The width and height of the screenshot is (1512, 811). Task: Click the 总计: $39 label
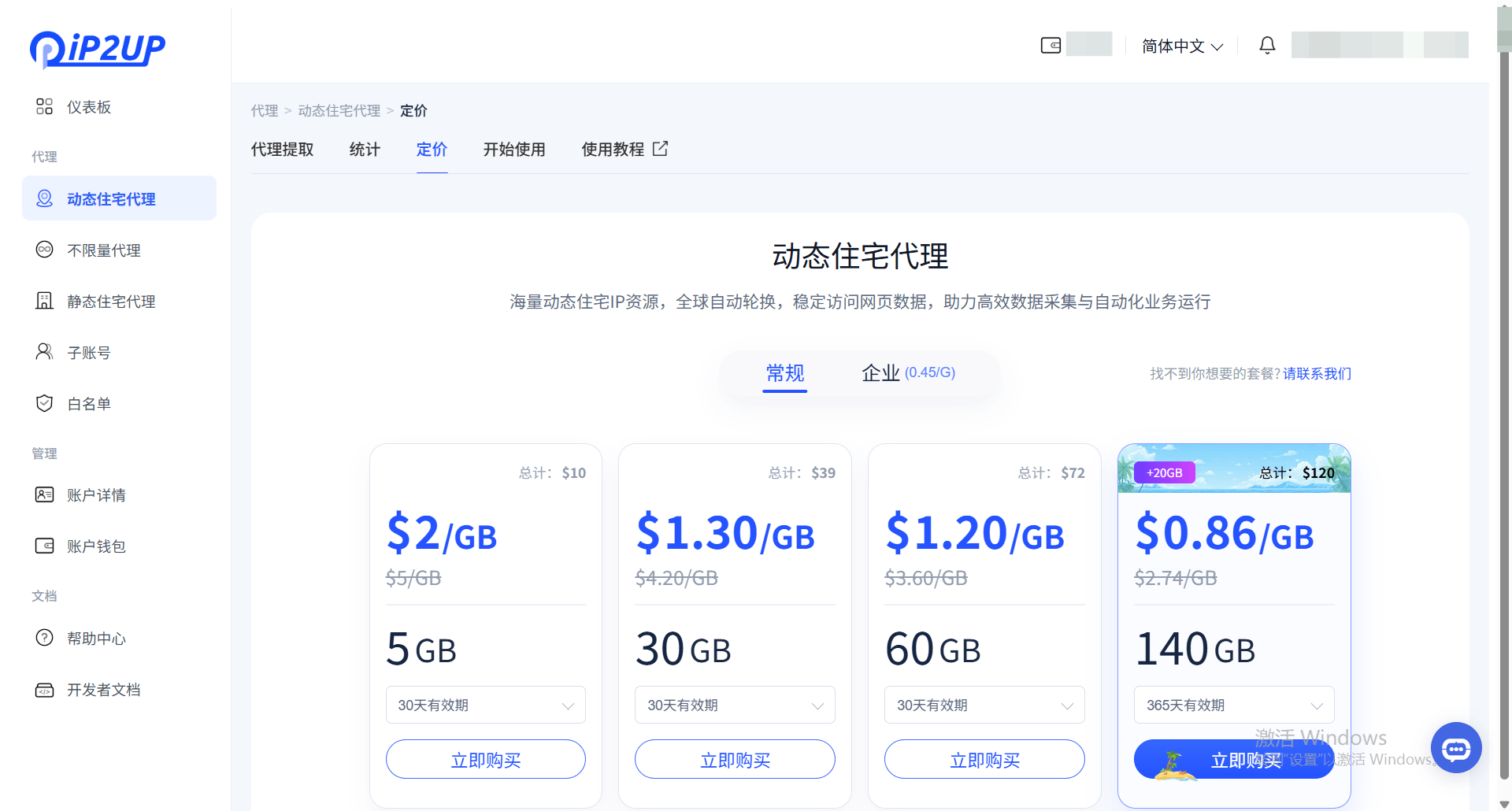(x=802, y=472)
